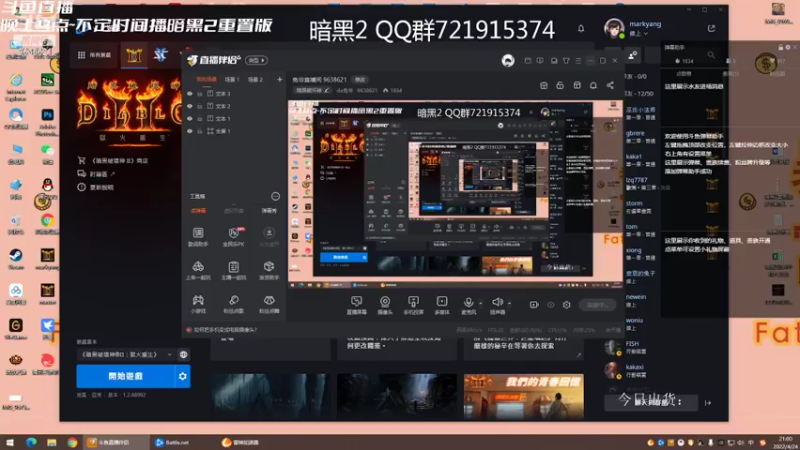Open the 上车一起玩 tool

pos(198,271)
